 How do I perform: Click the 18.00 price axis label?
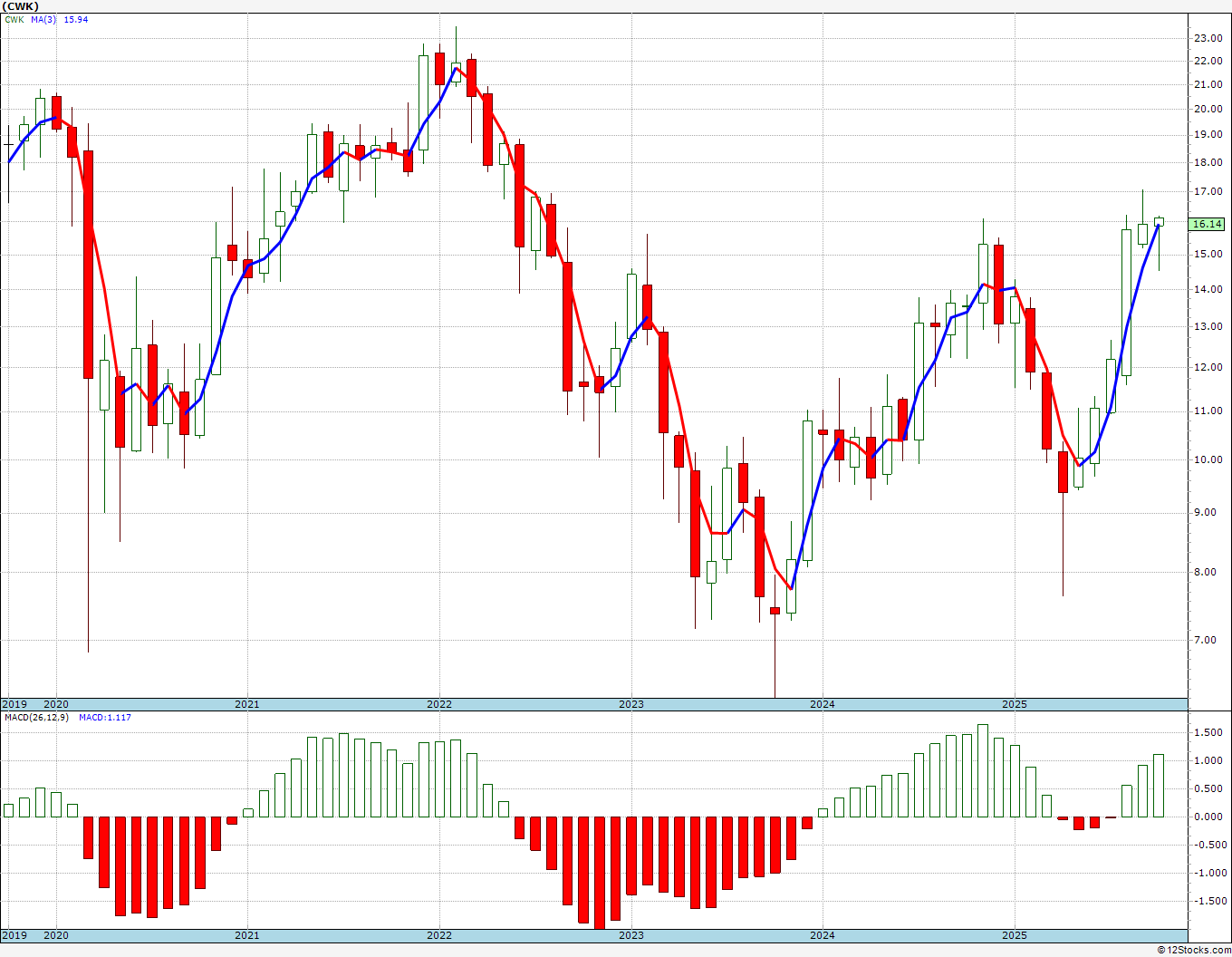tap(1208, 162)
